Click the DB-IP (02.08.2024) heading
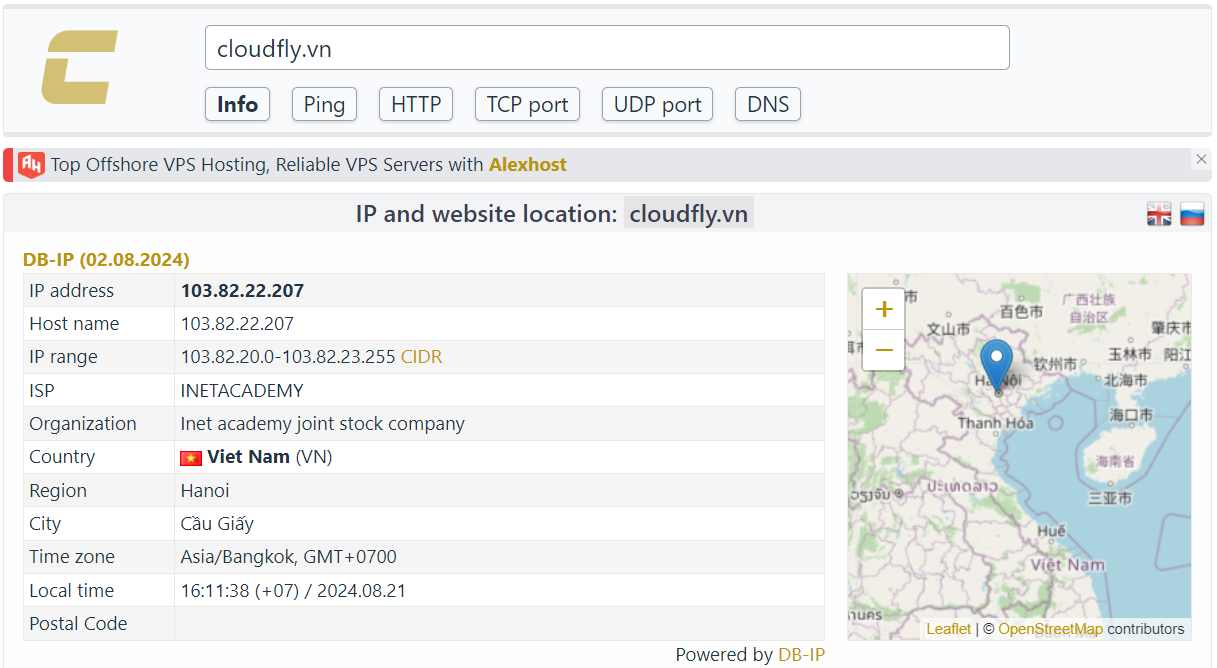 [x=106, y=260]
